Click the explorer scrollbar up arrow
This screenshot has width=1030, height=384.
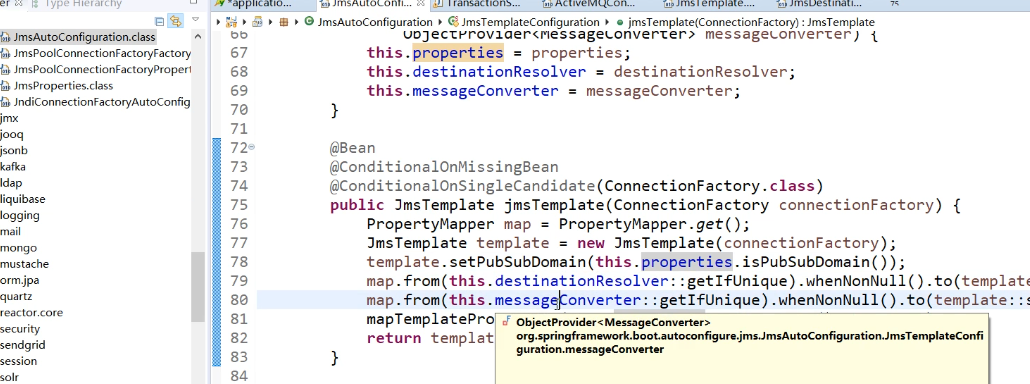[198, 37]
